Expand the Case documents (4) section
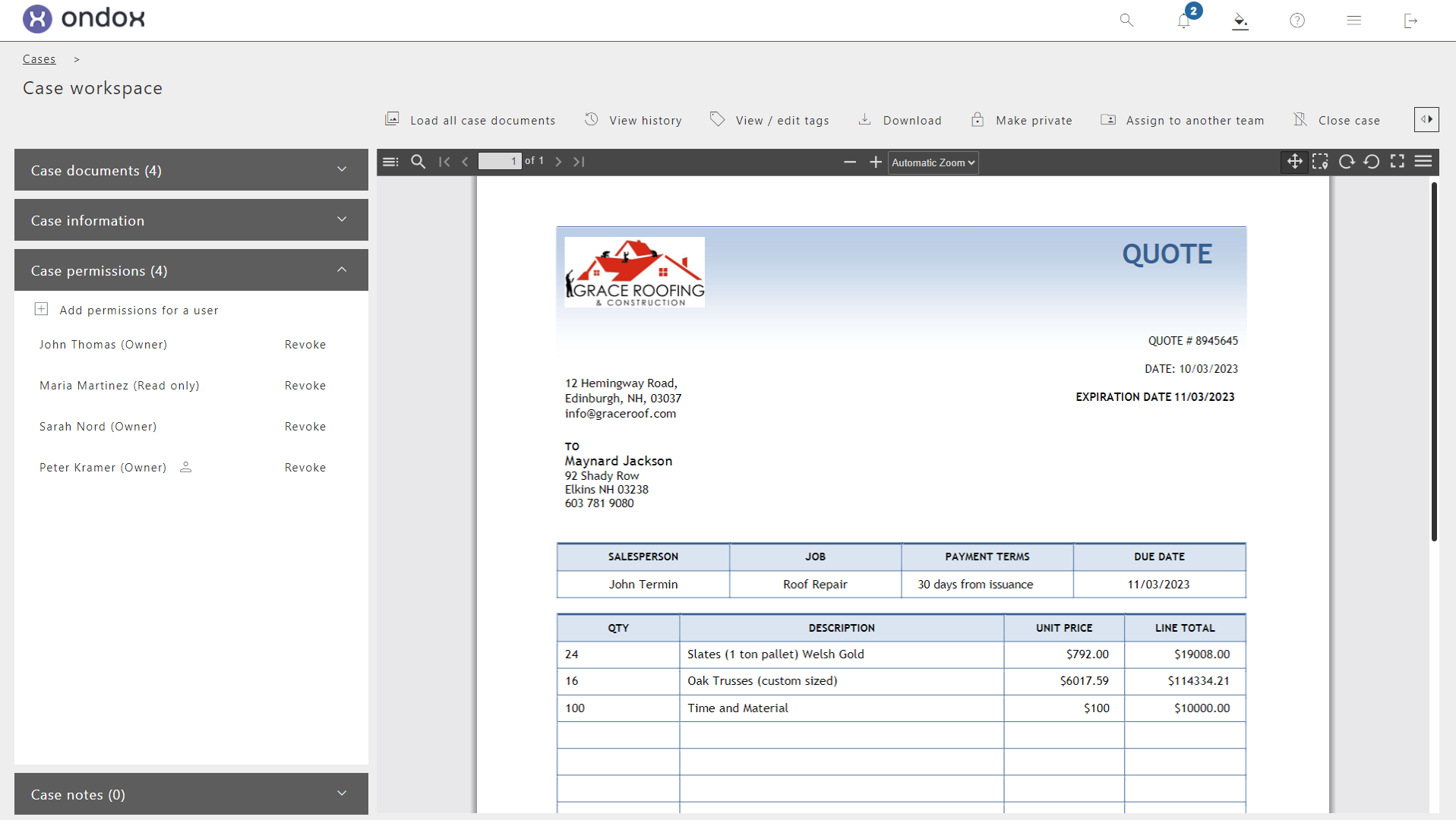This screenshot has width=1456, height=820. click(191, 170)
